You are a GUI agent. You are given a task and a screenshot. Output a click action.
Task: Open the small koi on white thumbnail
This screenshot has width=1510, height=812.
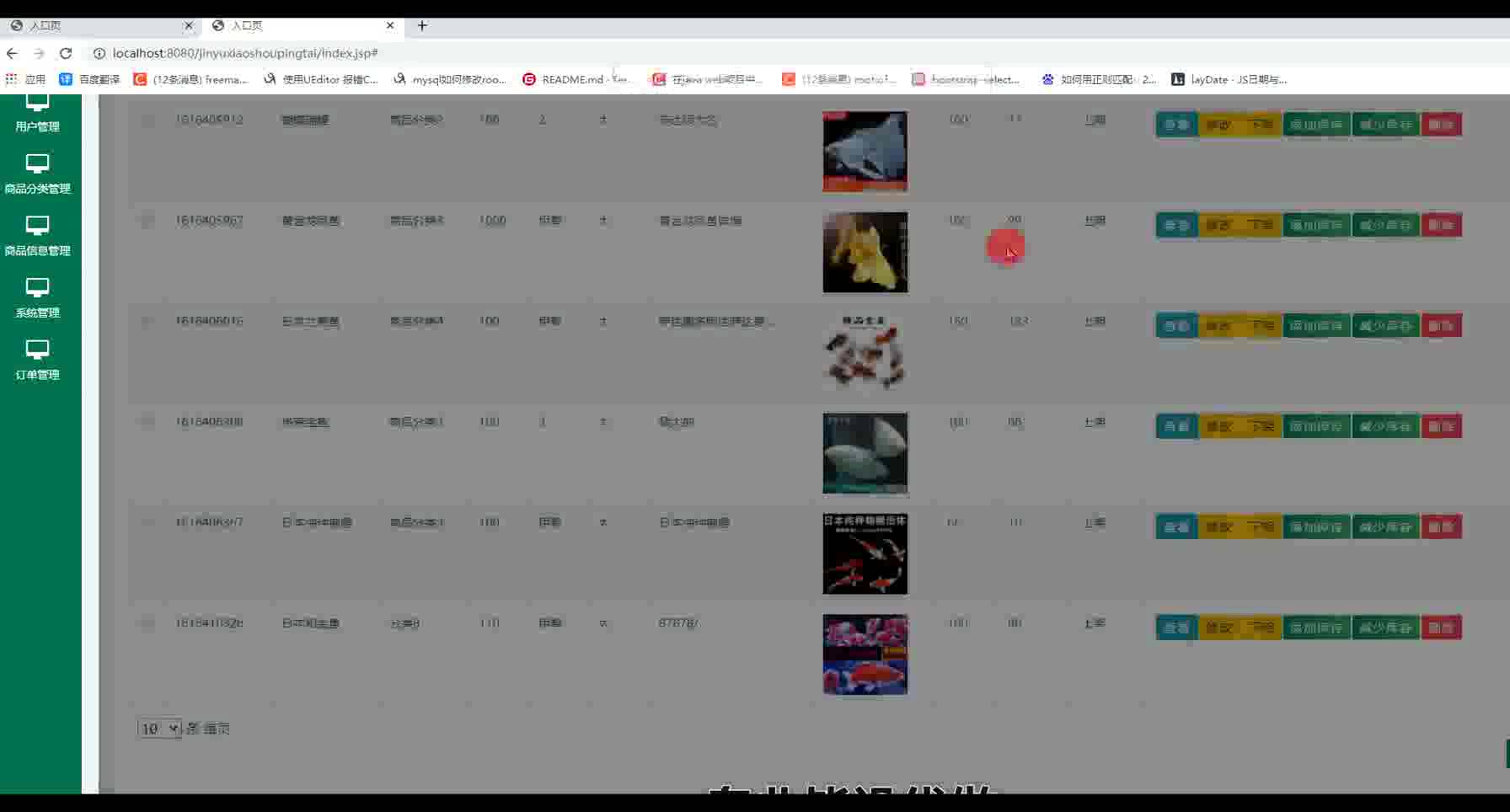(865, 353)
